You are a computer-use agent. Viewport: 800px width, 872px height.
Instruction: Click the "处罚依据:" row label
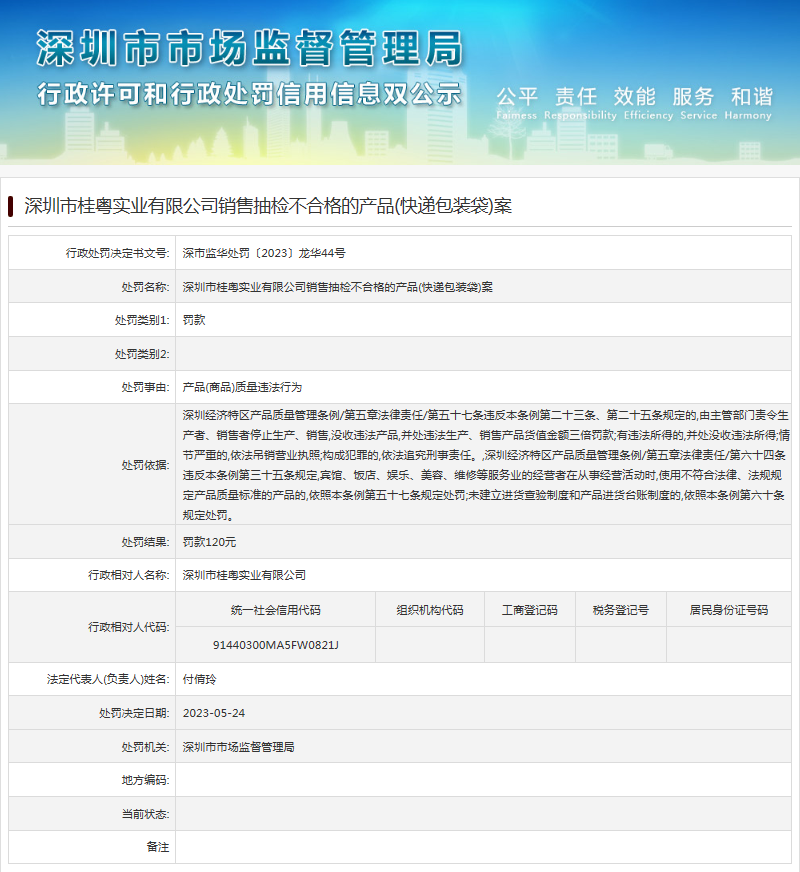pos(145,465)
